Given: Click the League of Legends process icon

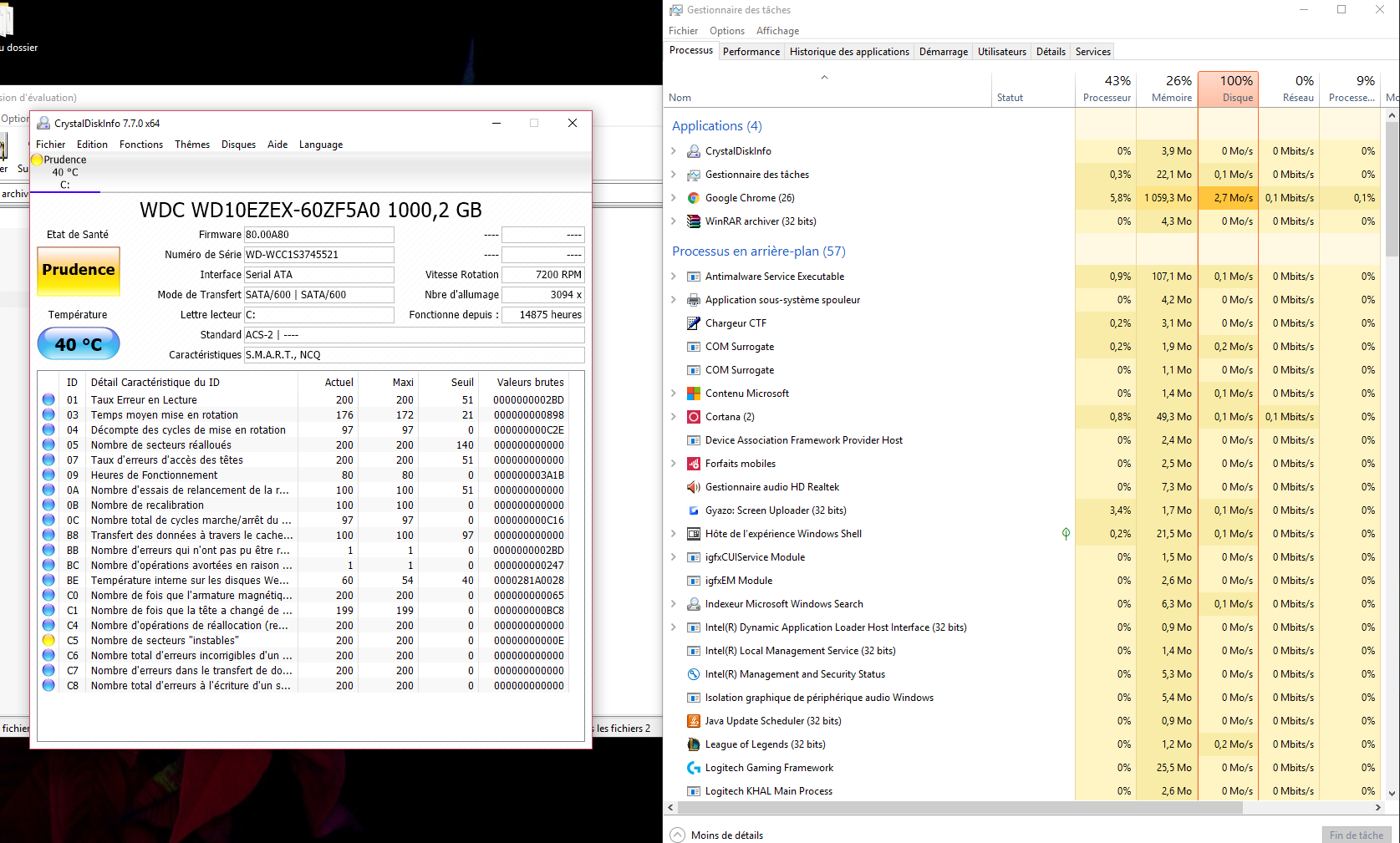Looking at the screenshot, I should (693, 744).
